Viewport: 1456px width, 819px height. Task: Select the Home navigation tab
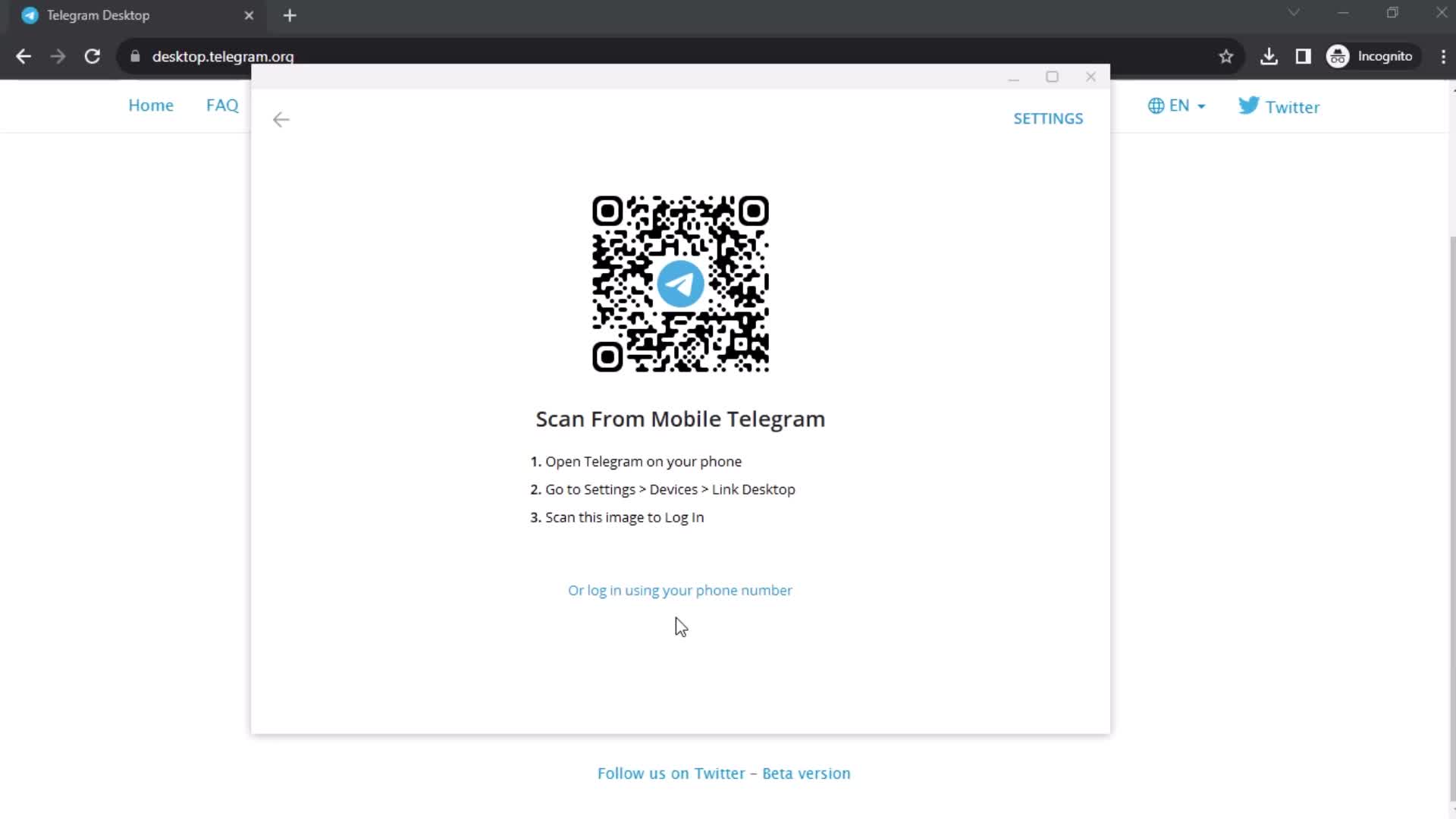(x=151, y=105)
